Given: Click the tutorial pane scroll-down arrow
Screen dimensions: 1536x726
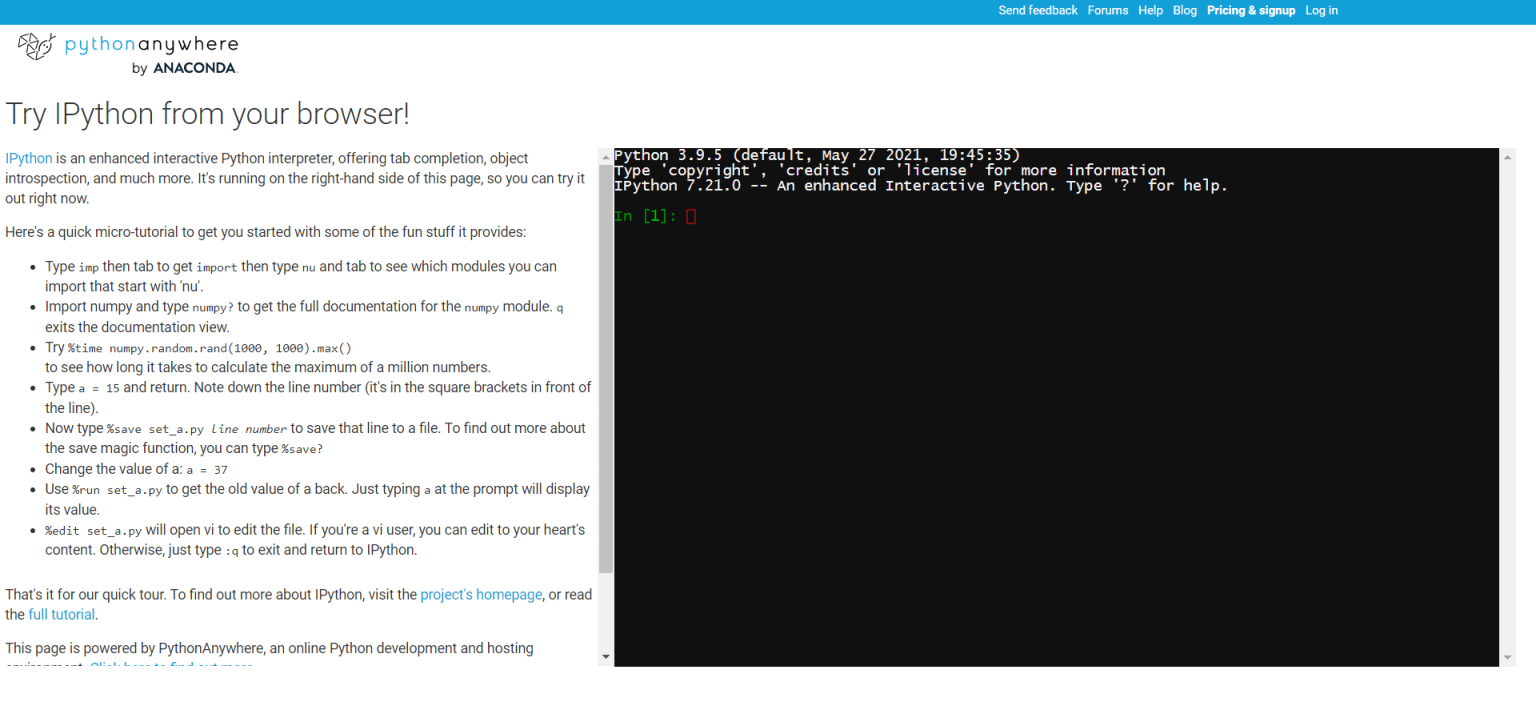Looking at the screenshot, I should click(x=605, y=657).
